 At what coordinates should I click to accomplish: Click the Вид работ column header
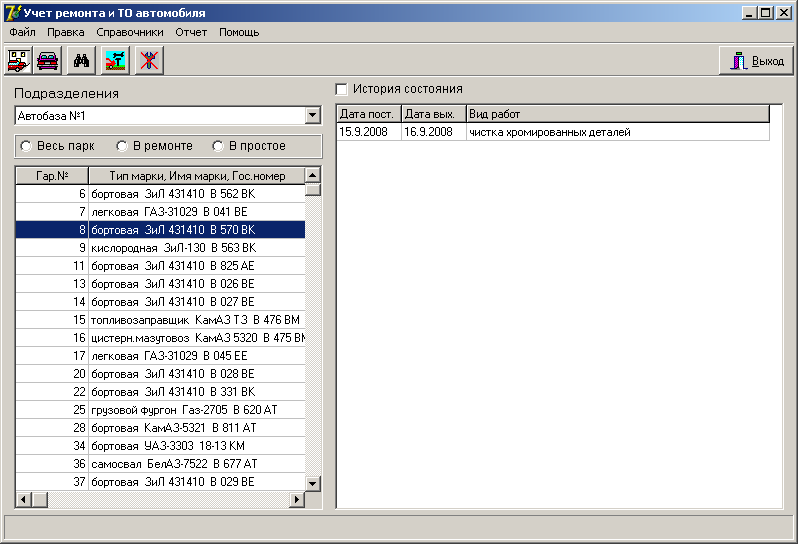click(x=618, y=114)
